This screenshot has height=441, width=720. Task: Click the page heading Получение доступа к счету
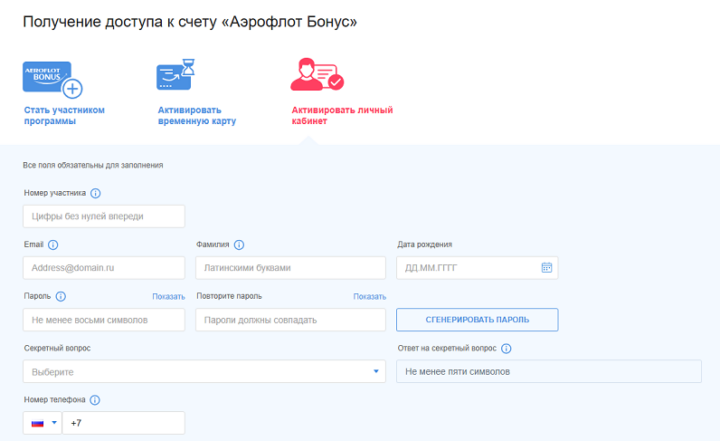tap(190, 22)
